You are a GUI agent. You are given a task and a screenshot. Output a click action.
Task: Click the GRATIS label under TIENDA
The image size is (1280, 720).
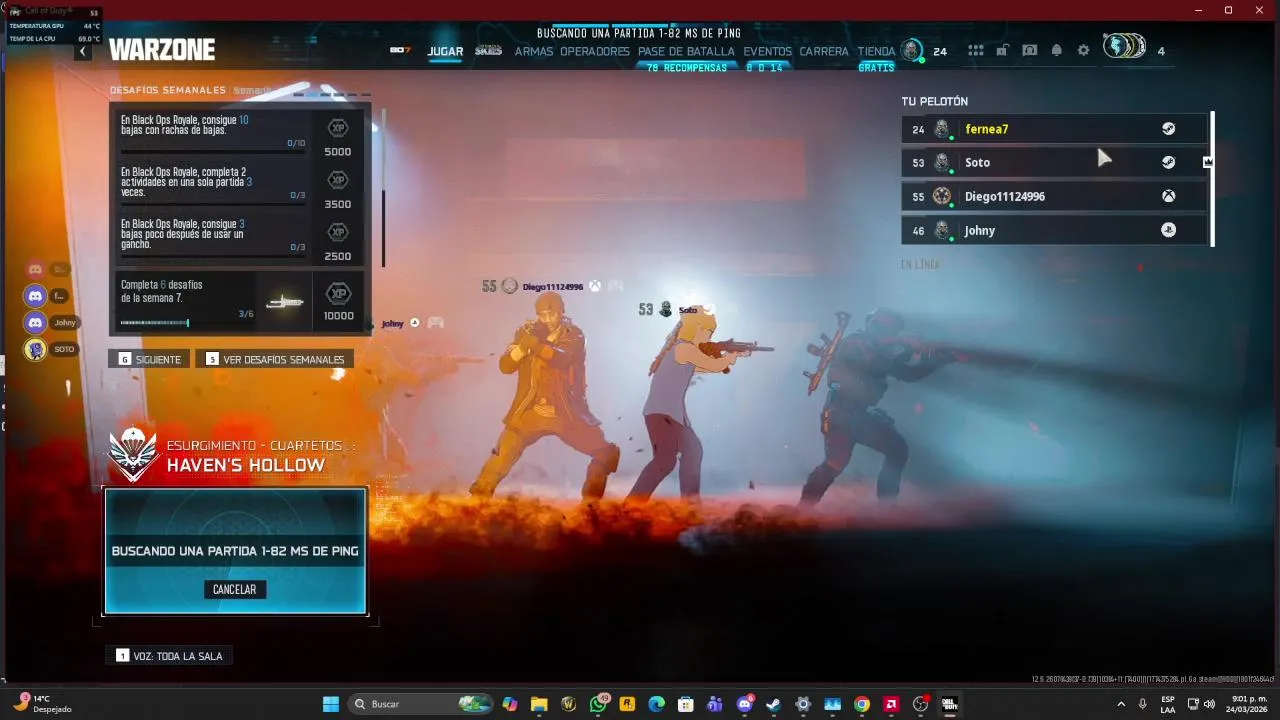coord(876,68)
